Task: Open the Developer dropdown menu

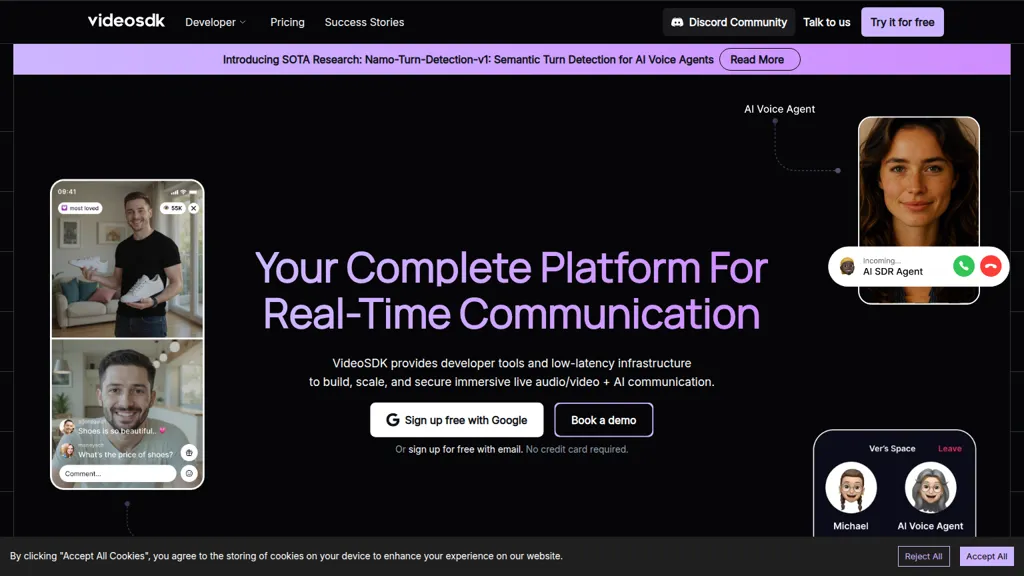Action: pos(213,22)
